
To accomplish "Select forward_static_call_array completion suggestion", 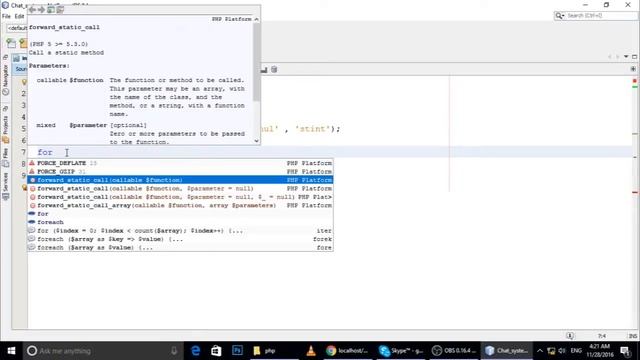I will 180,205.
